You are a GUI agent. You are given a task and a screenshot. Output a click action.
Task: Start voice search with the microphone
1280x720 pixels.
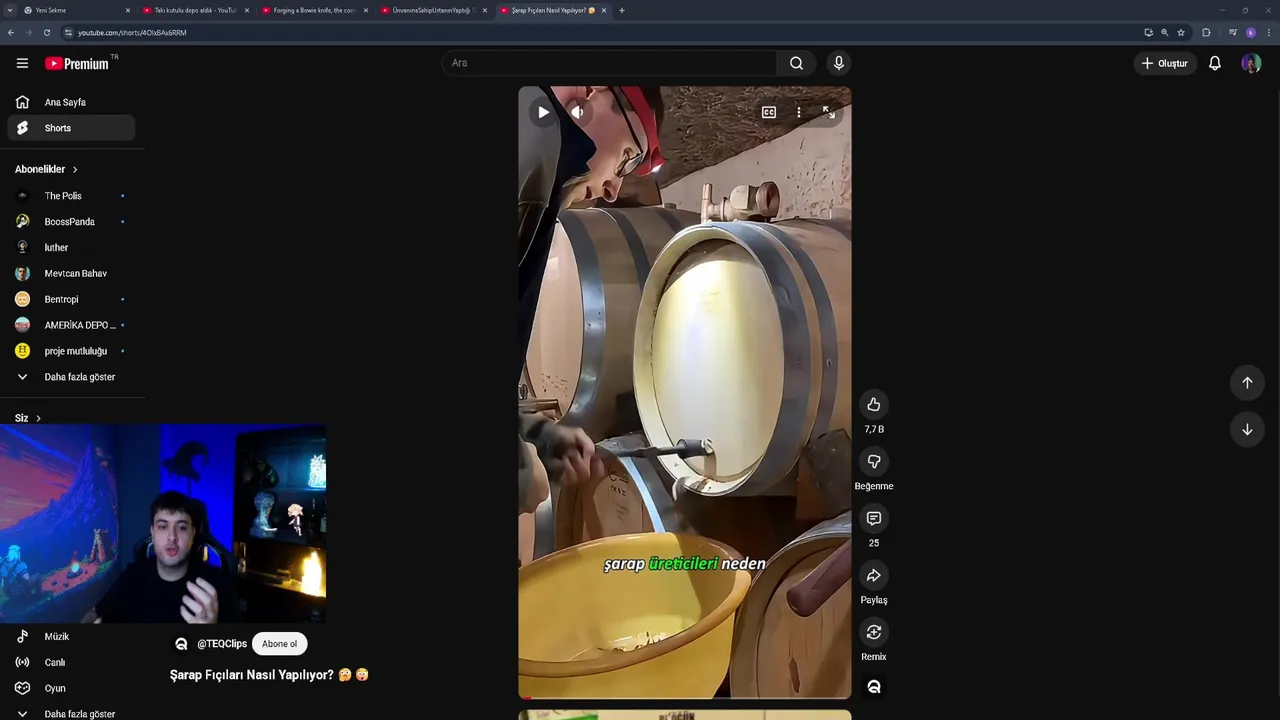click(x=839, y=63)
